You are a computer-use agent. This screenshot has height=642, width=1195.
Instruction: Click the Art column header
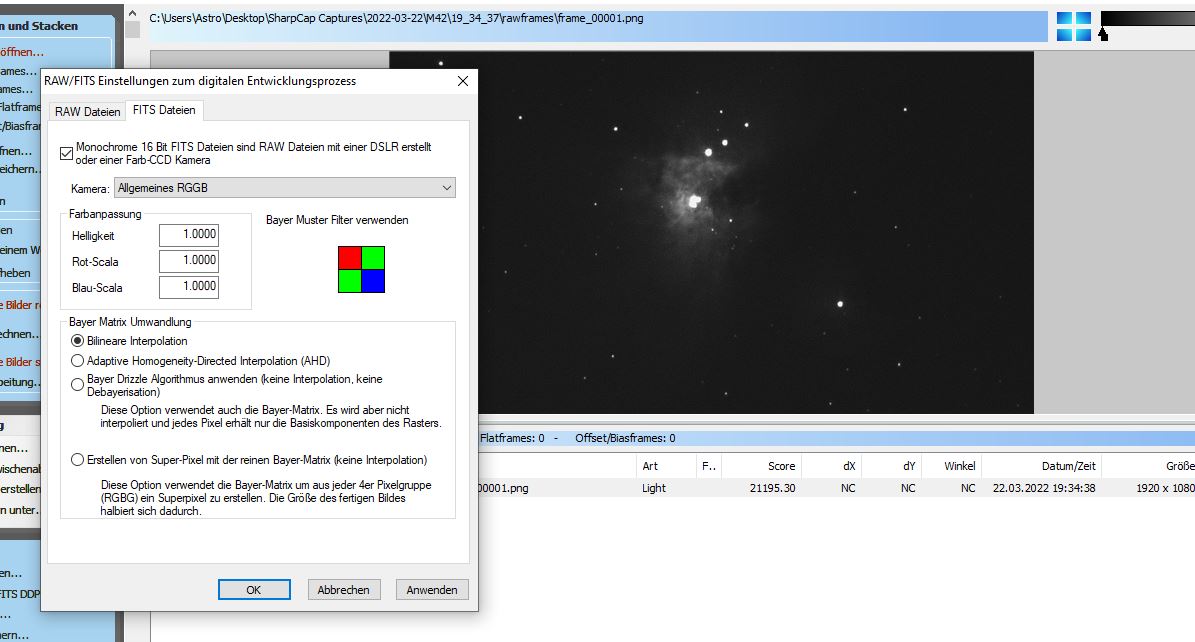point(667,466)
